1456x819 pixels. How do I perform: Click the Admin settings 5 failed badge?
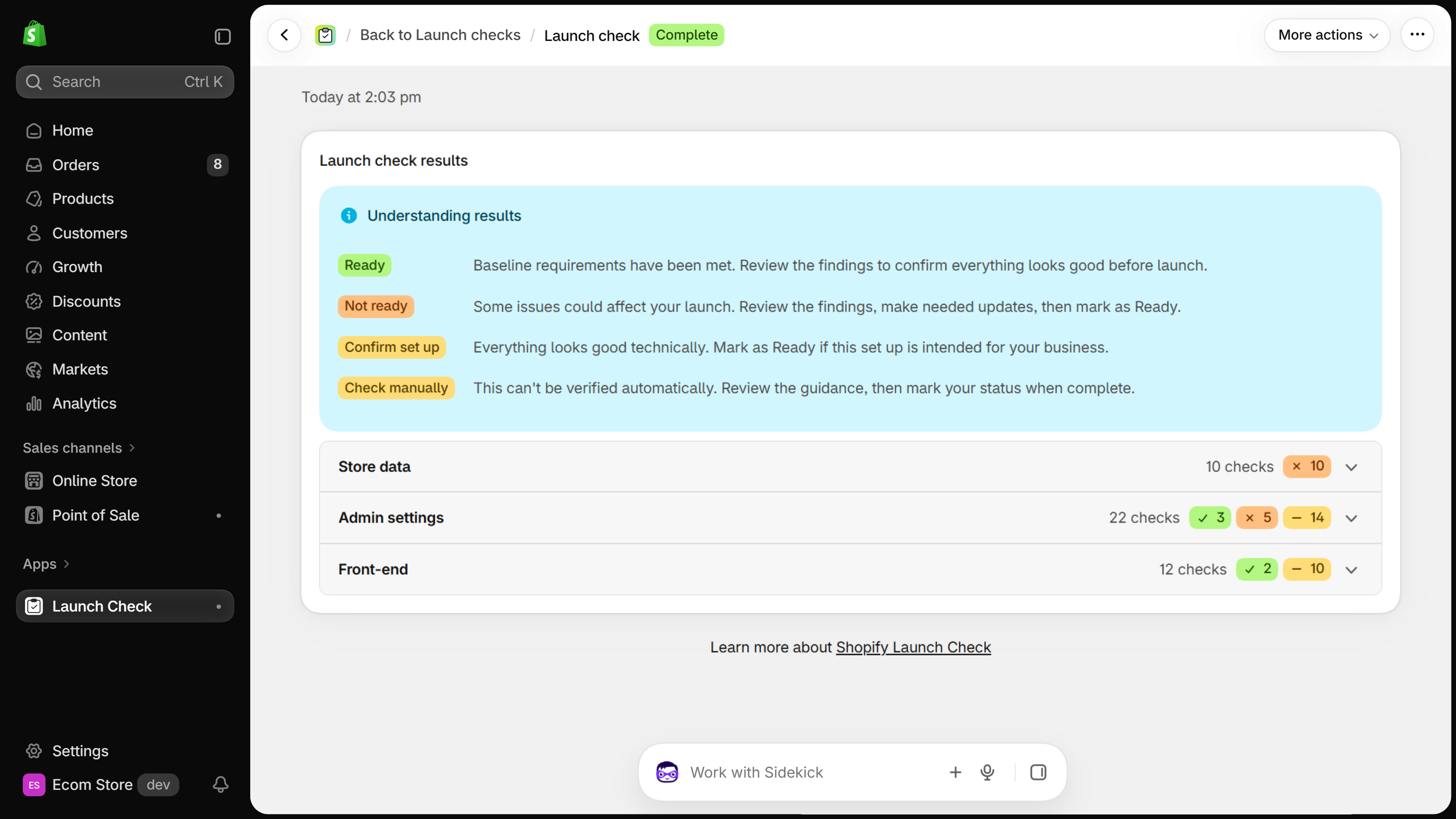coord(1257,518)
